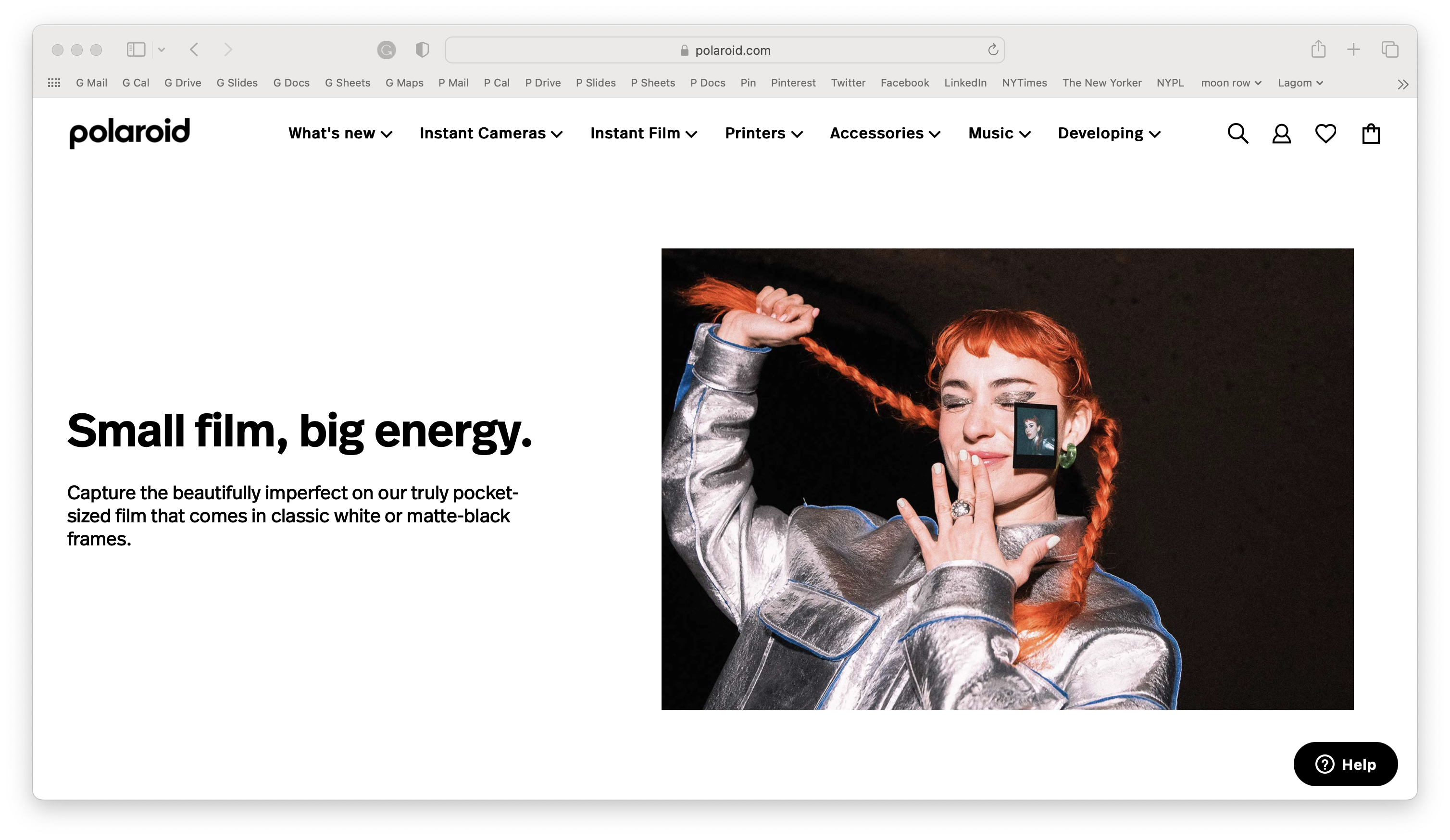This screenshot has width=1450, height=840.
Task: Open the G Maps bookmark
Action: (404, 83)
